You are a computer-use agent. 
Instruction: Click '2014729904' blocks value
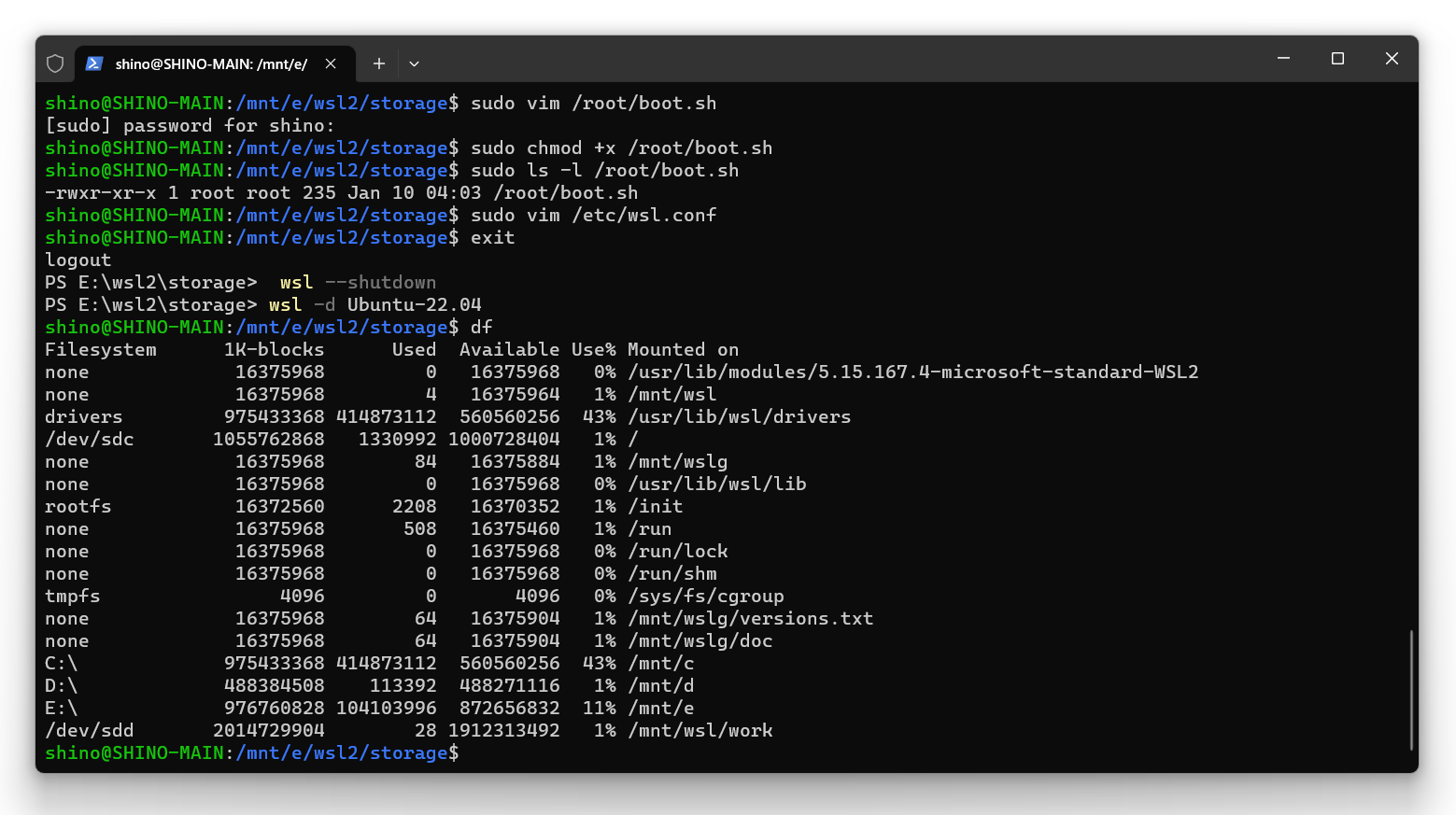[x=269, y=731]
